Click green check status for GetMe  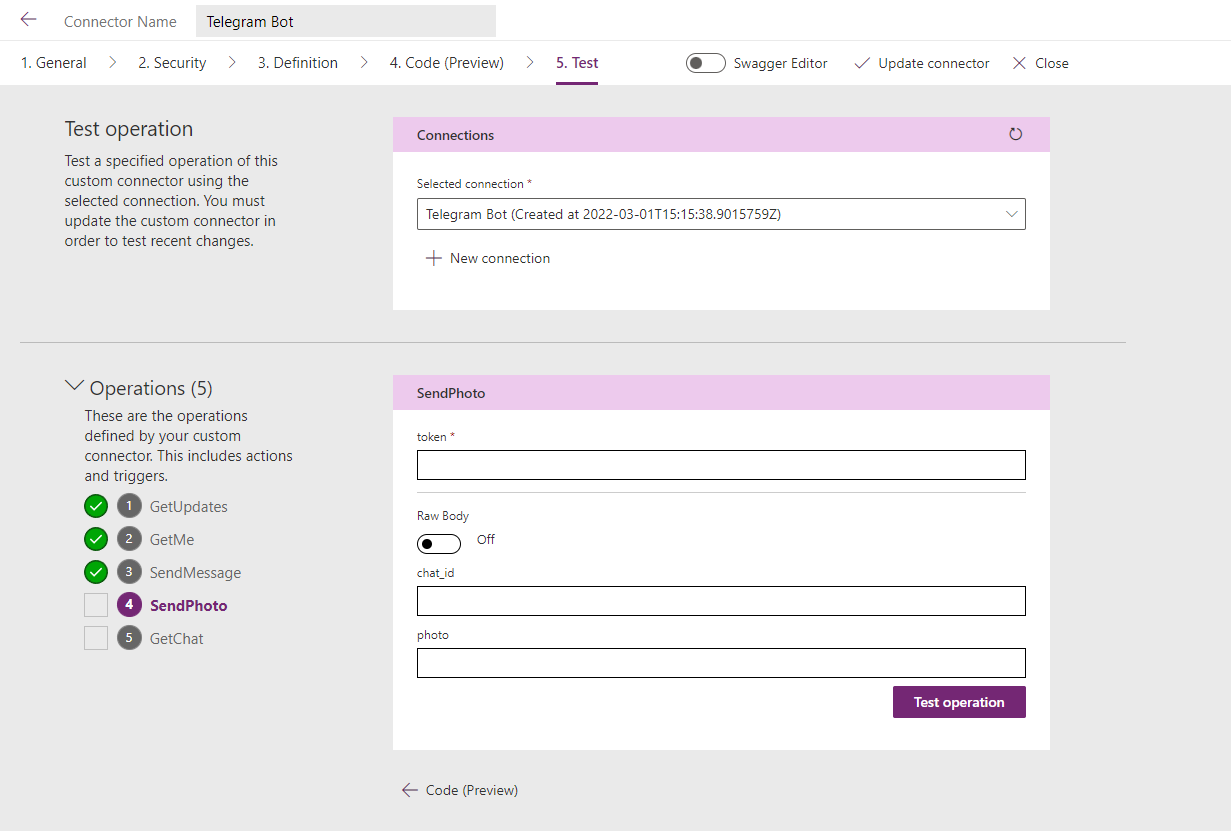(96, 539)
